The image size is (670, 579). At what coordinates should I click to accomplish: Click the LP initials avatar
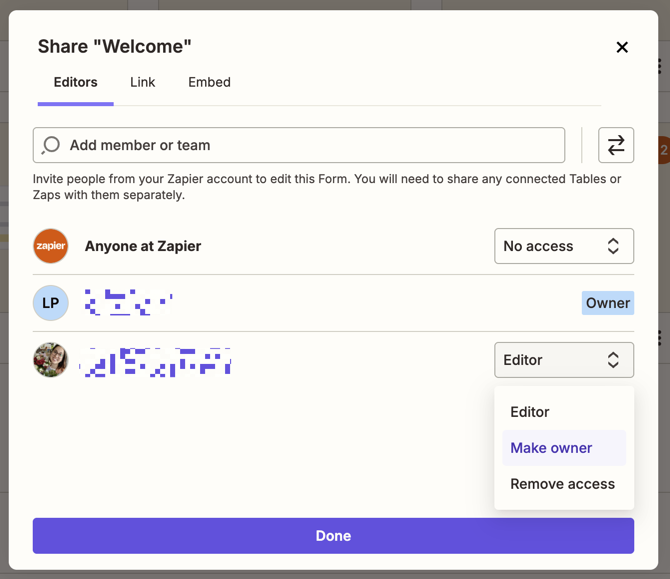point(51,303)
